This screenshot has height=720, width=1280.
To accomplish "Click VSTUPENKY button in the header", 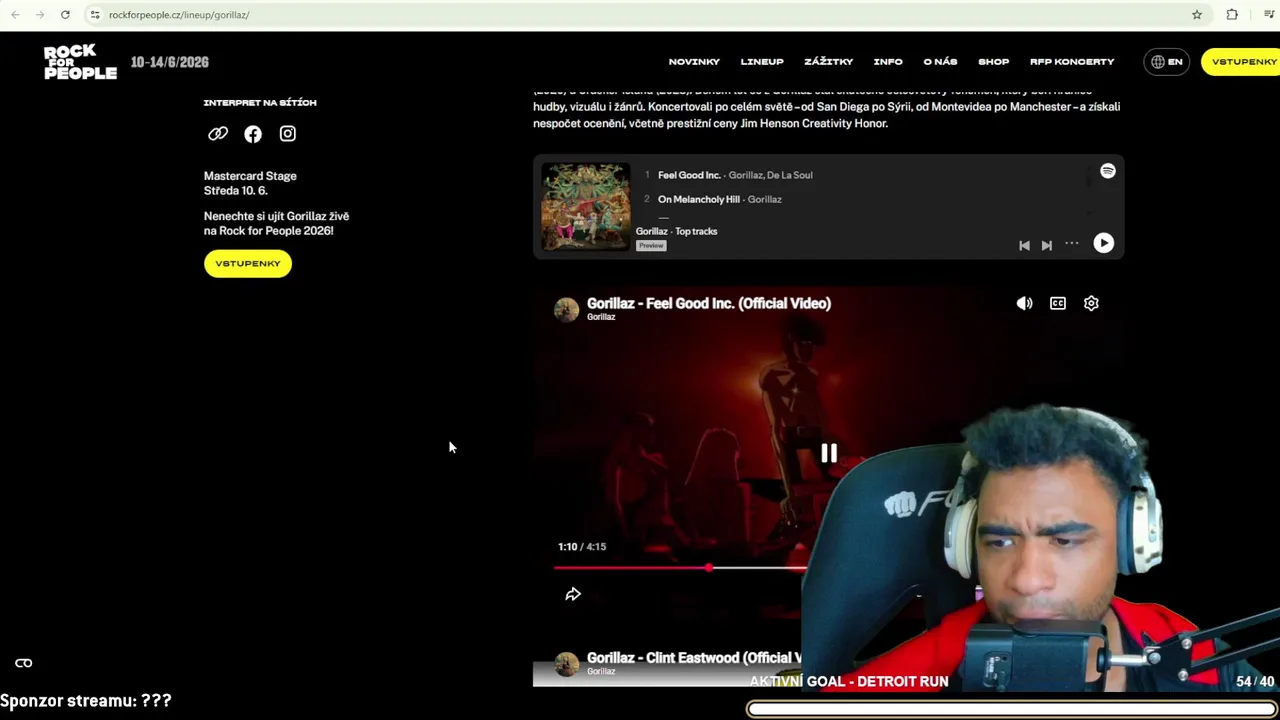I will click(1243, 62).
